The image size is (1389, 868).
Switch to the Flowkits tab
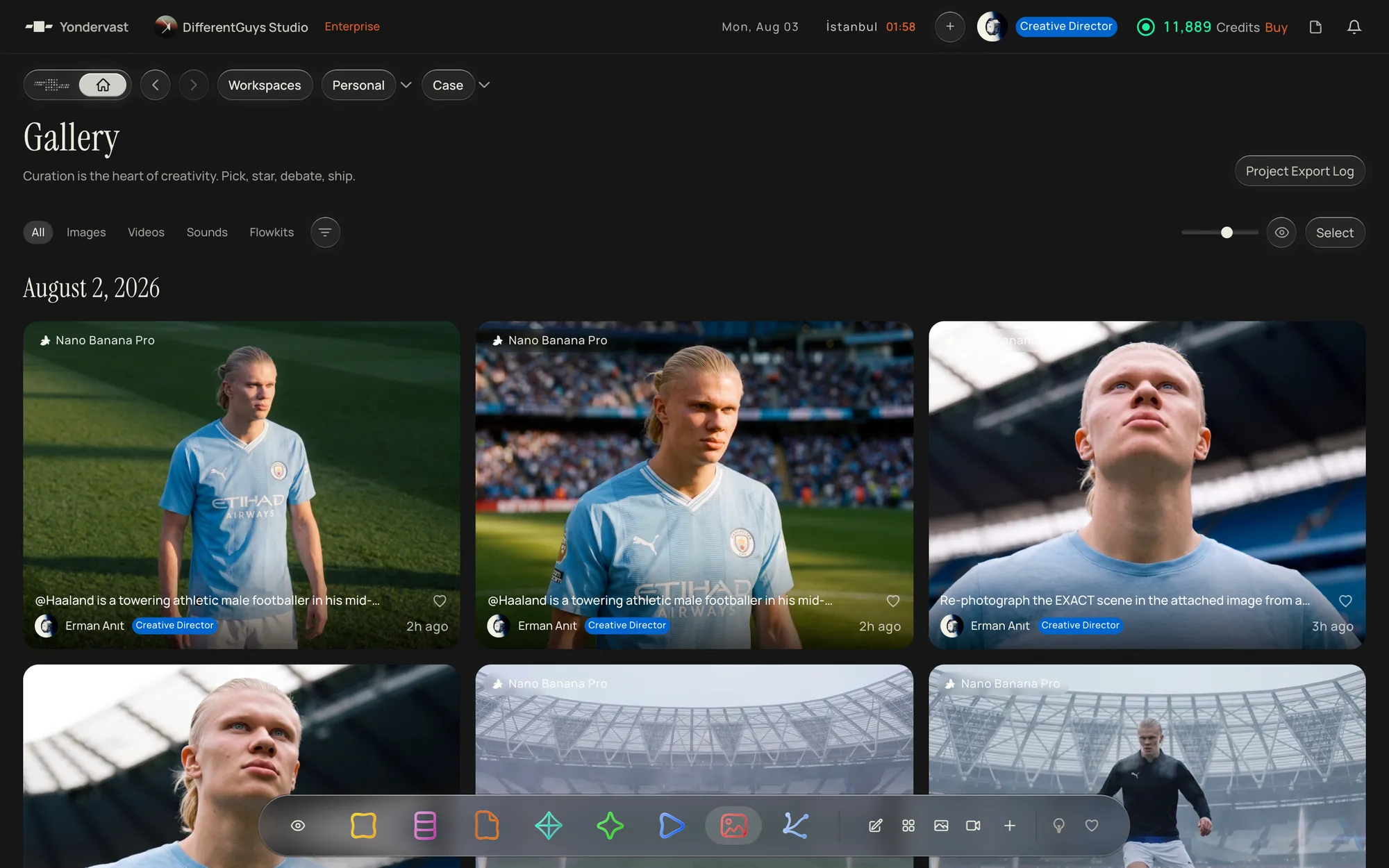(272, 232)
